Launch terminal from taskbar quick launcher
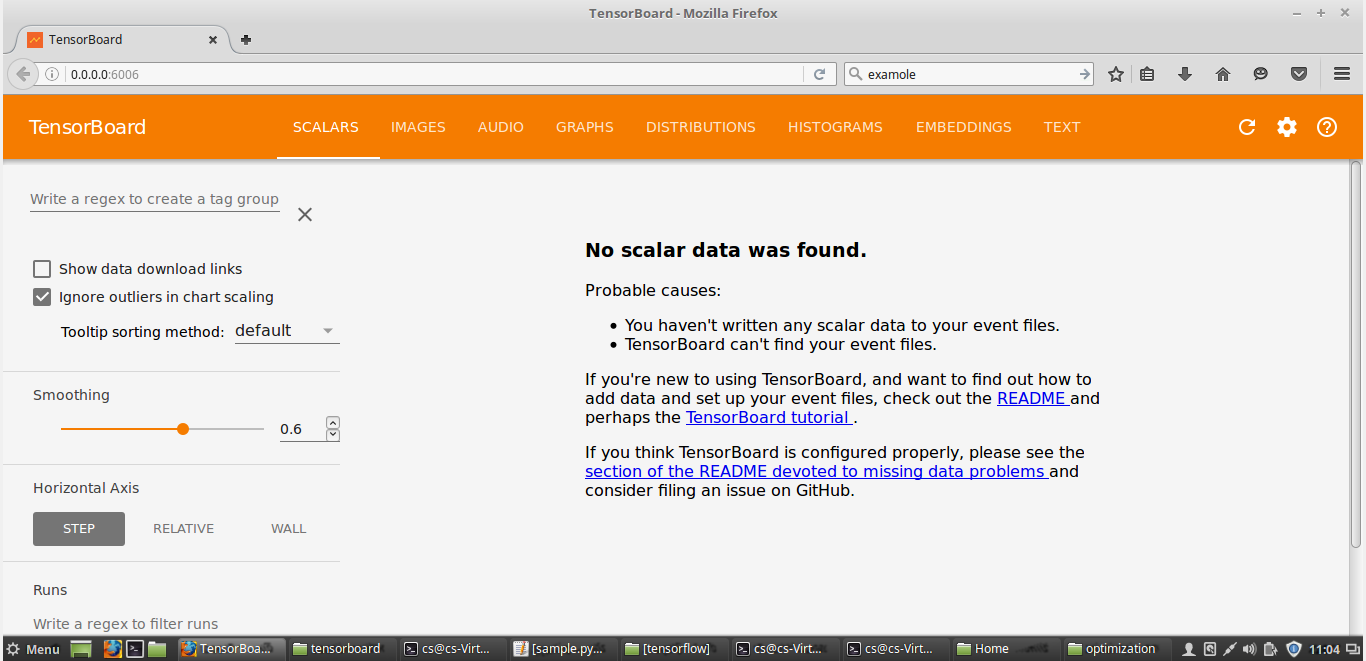 (x=135, y=649)
